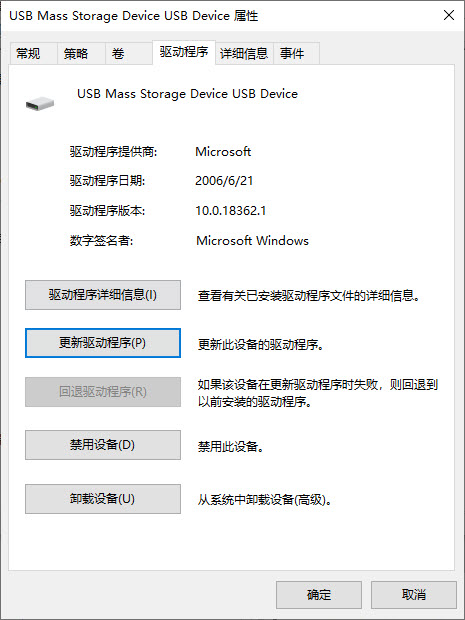Cancel the dialog with 取消
Screen dimensions: 465x620
414,595
